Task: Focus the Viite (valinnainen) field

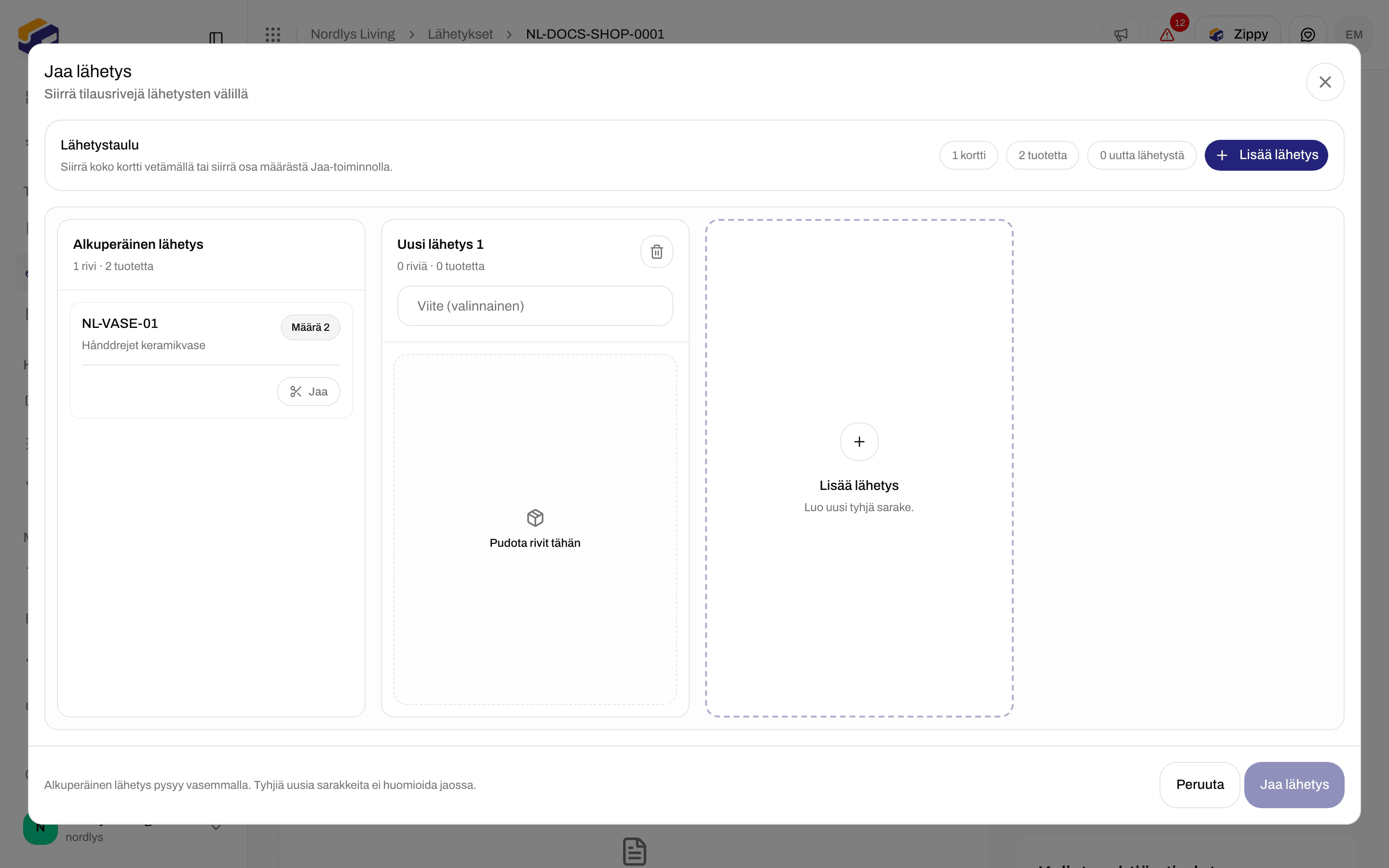Action: (535, 306)
